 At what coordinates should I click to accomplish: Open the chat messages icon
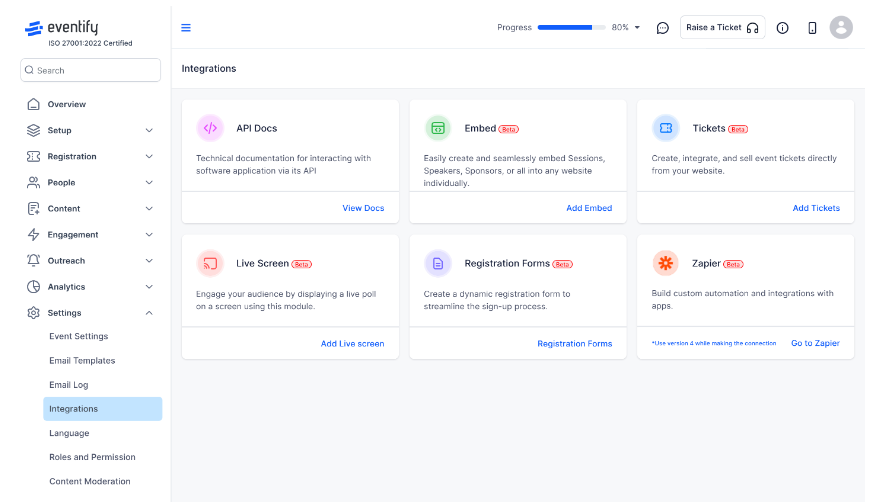(x=663, y=28)
